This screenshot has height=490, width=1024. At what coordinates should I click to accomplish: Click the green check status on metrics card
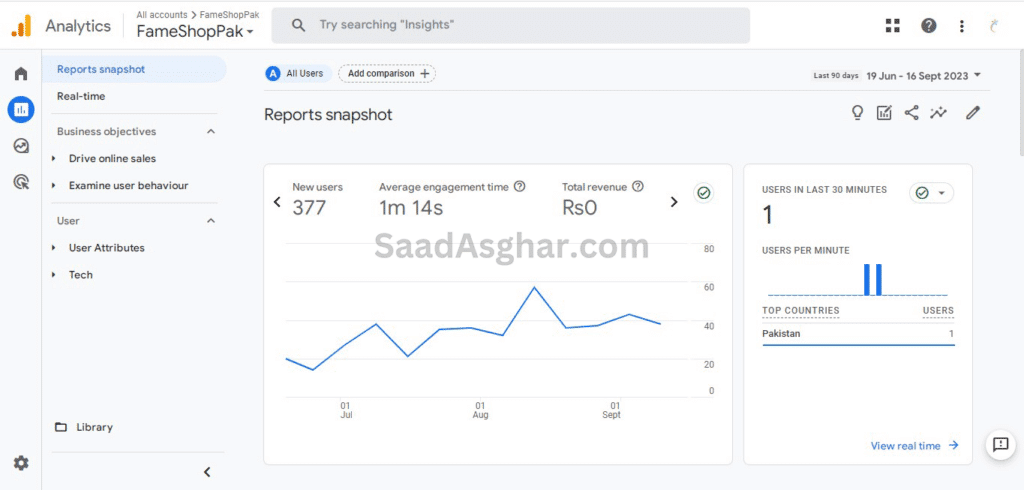pyautogui.click(x=704, y=193)
